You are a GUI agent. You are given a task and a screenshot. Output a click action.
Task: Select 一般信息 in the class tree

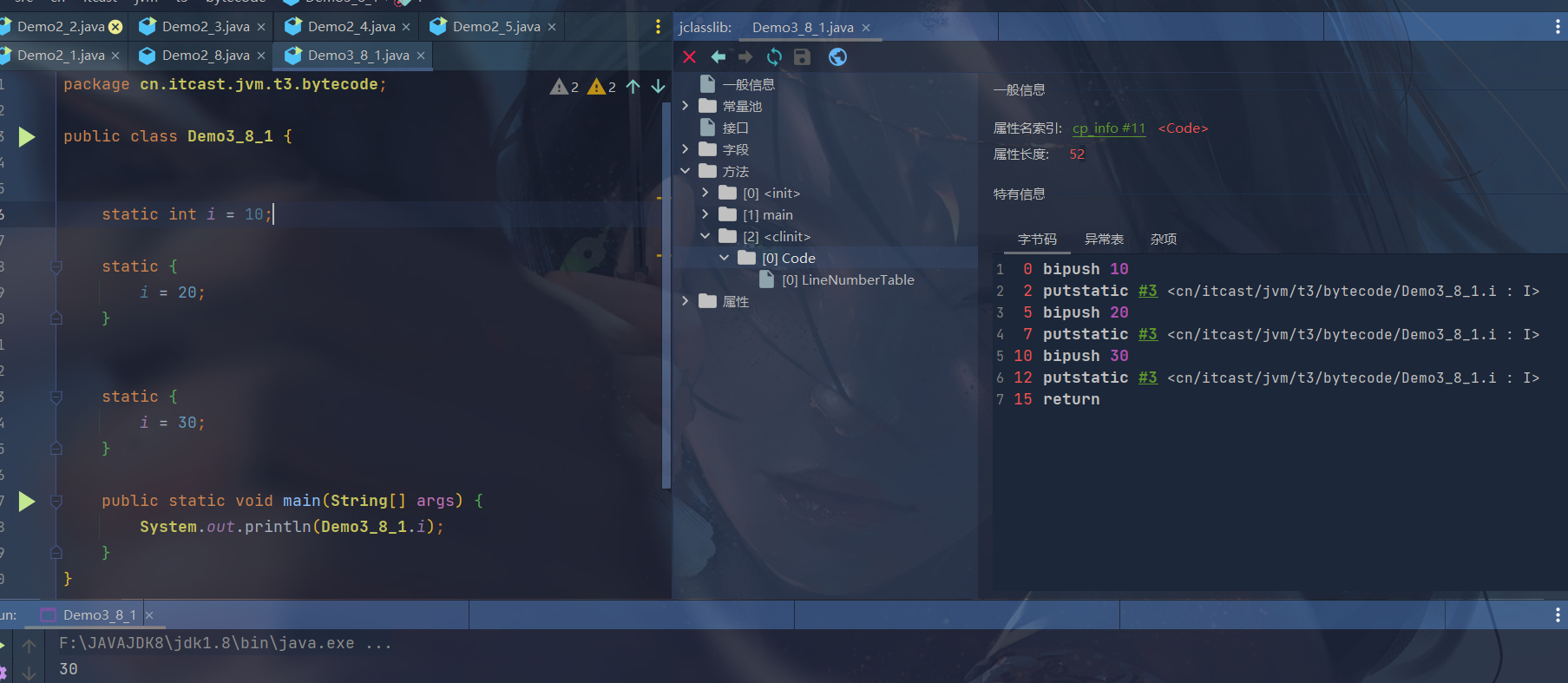point(748,84)
